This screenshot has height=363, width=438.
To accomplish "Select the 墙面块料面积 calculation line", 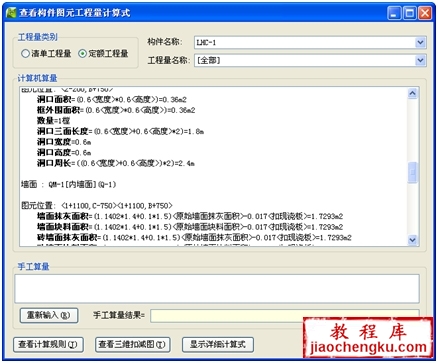I will tap(190, 227).
